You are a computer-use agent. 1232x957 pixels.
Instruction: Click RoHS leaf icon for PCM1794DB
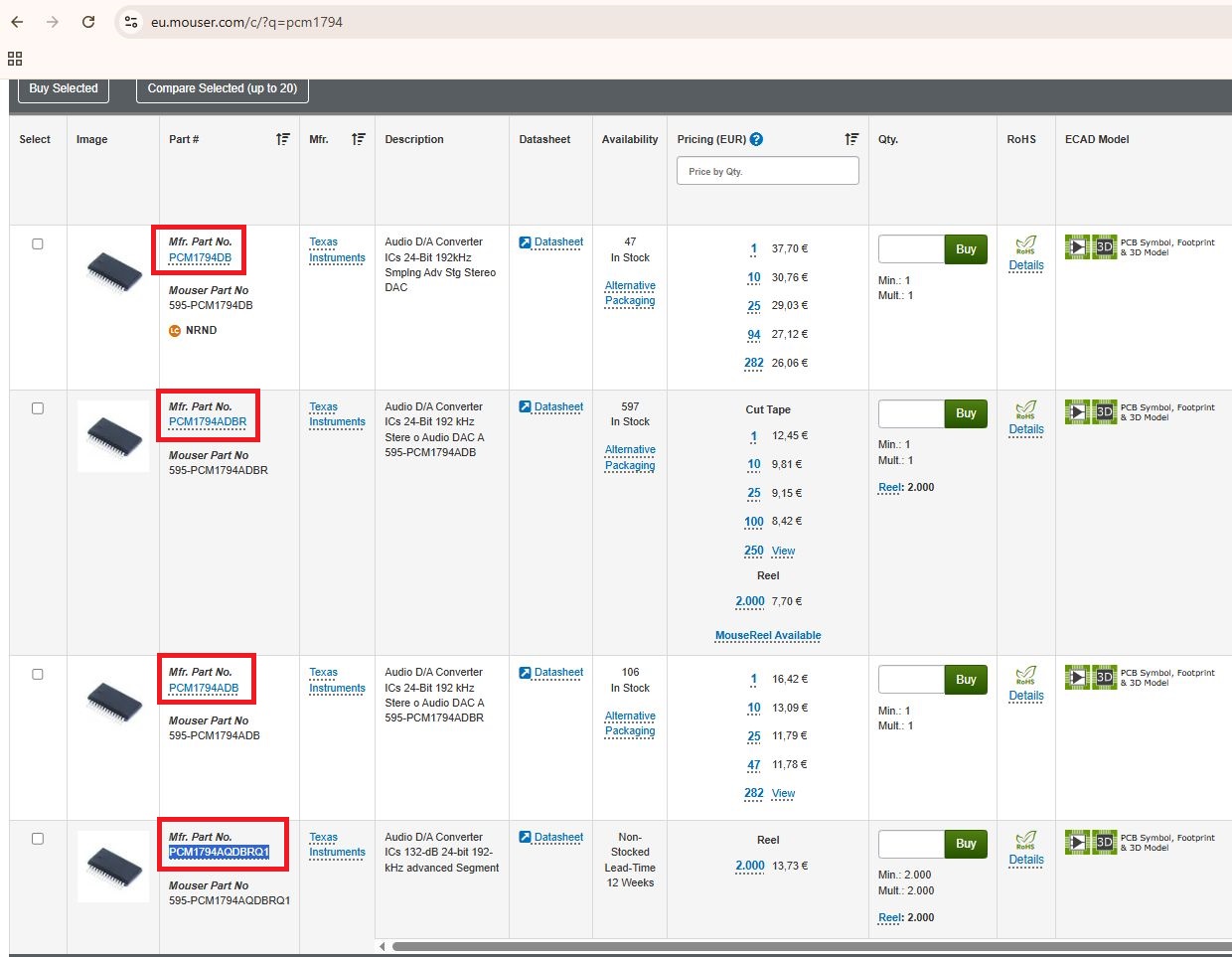pyautogui.click(x=1026, y=244)
